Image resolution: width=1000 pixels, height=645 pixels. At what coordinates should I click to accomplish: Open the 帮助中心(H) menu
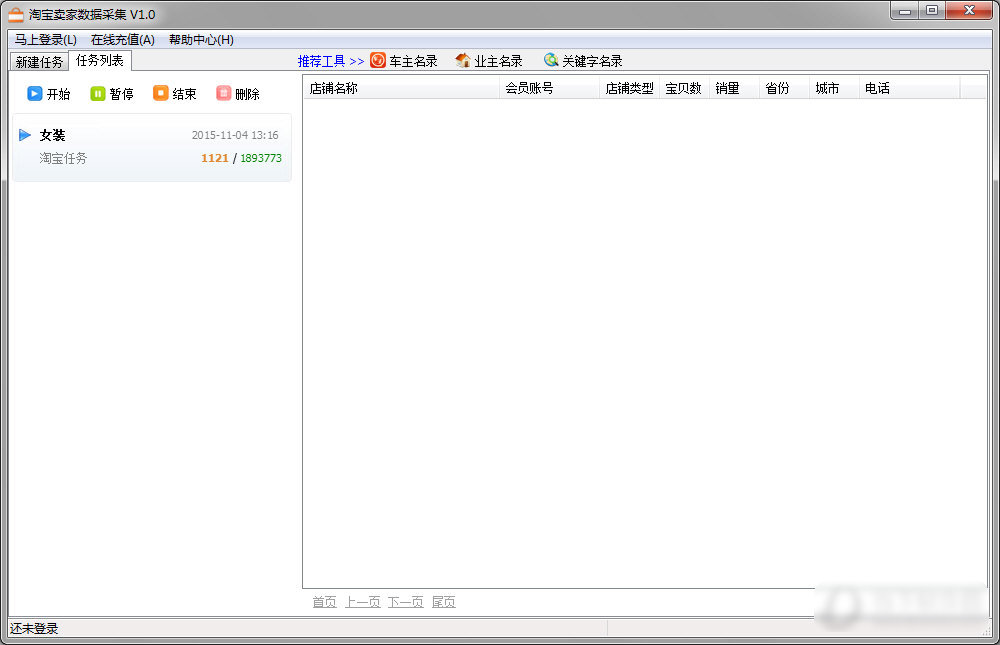click(201, 40)
